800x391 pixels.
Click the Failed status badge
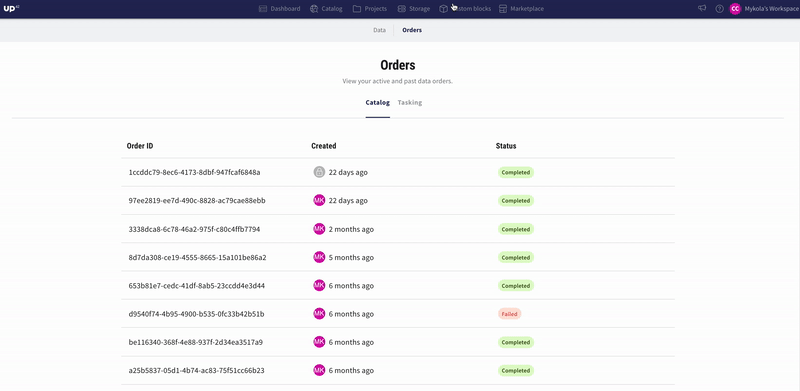click(x=509, y=314)
